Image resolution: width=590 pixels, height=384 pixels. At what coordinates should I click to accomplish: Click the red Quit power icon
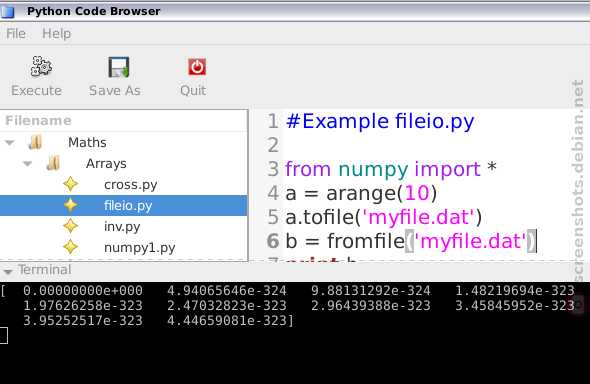(x=197, y=67)
